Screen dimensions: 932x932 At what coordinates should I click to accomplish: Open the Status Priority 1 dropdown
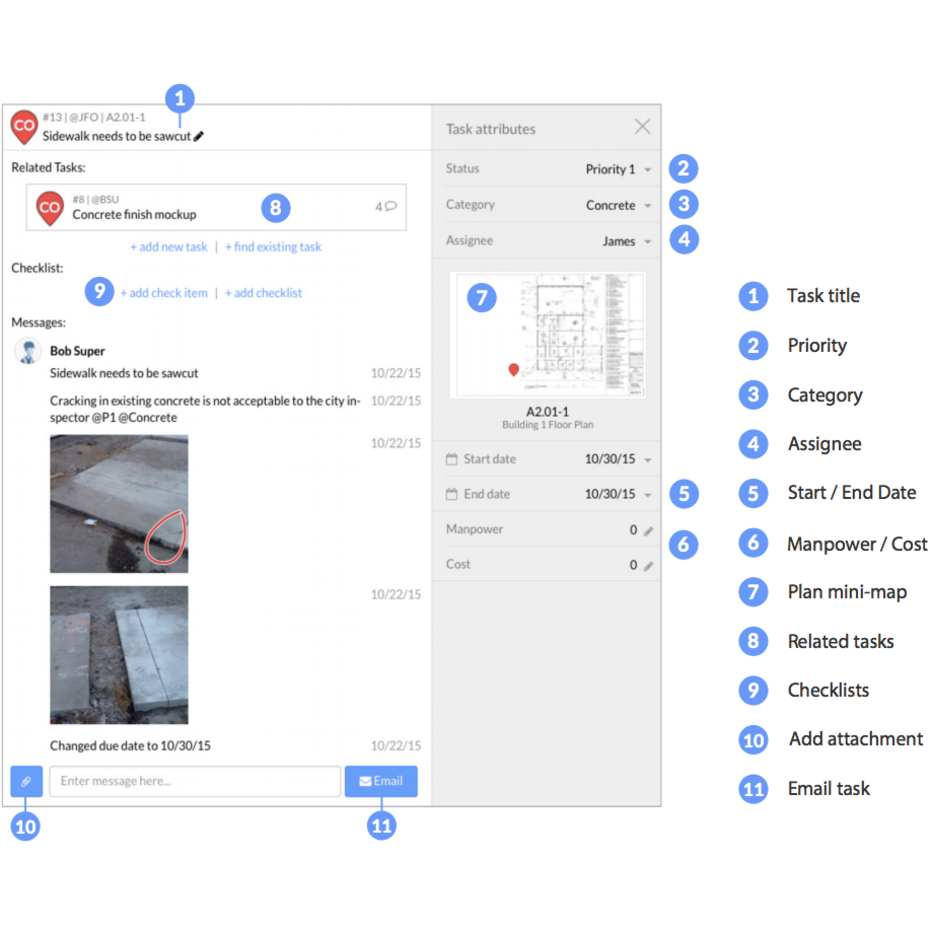[x=618, y=170]
